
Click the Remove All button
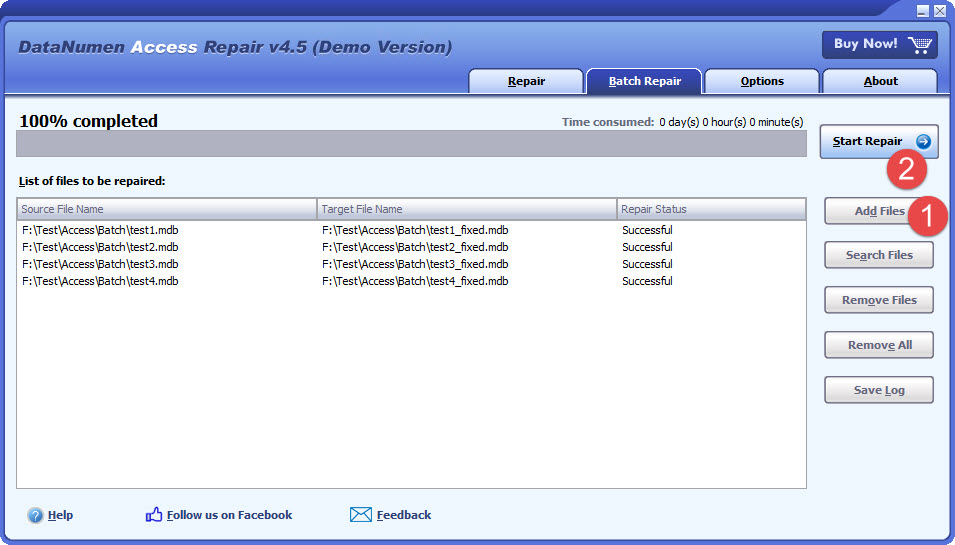click(879, 345)
